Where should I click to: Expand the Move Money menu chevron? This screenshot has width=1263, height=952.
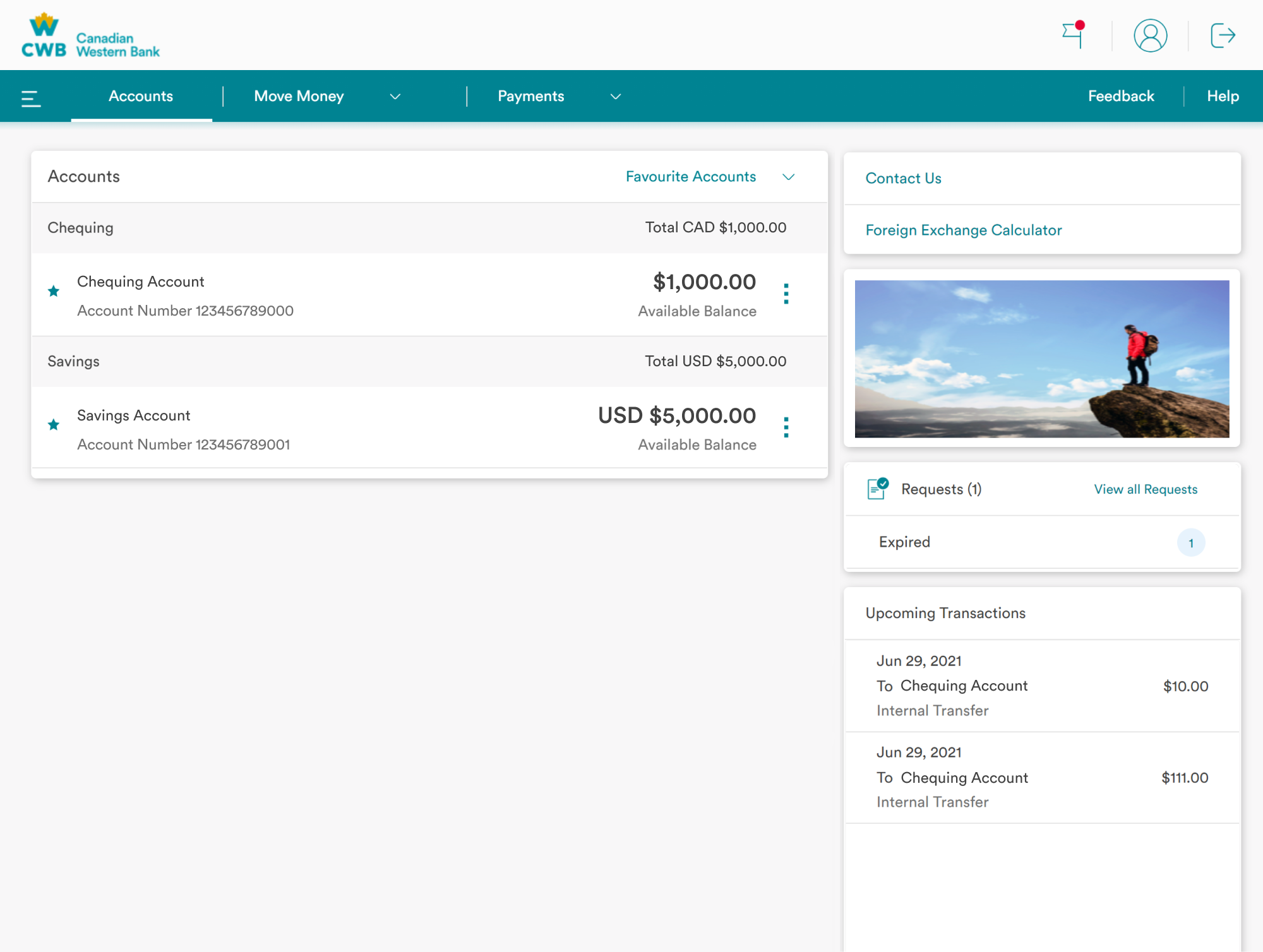[395, 97]
